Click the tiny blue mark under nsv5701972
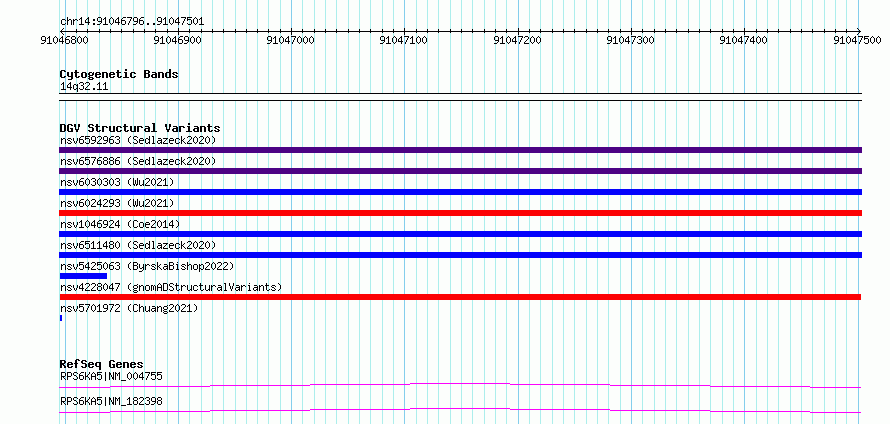The width and height of the screenshot is (890, 424). click(61, 318)
